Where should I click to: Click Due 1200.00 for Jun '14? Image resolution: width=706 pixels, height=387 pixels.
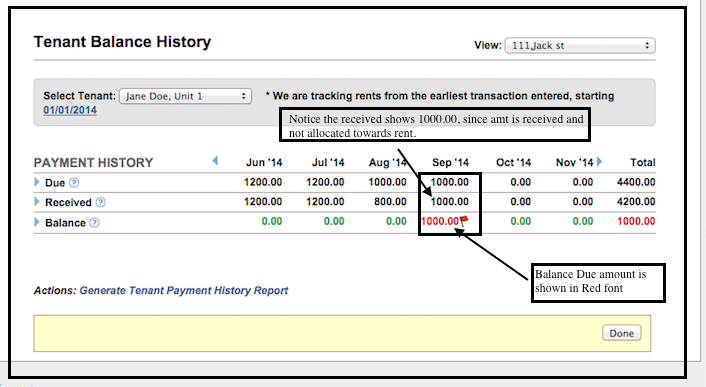point(263,182)
